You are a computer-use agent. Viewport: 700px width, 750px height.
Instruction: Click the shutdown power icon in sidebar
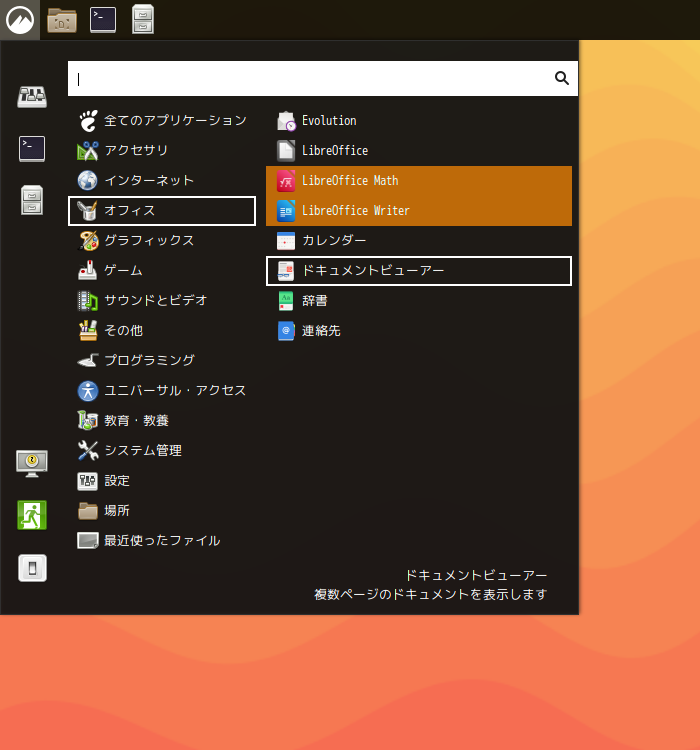pos(32,568)
